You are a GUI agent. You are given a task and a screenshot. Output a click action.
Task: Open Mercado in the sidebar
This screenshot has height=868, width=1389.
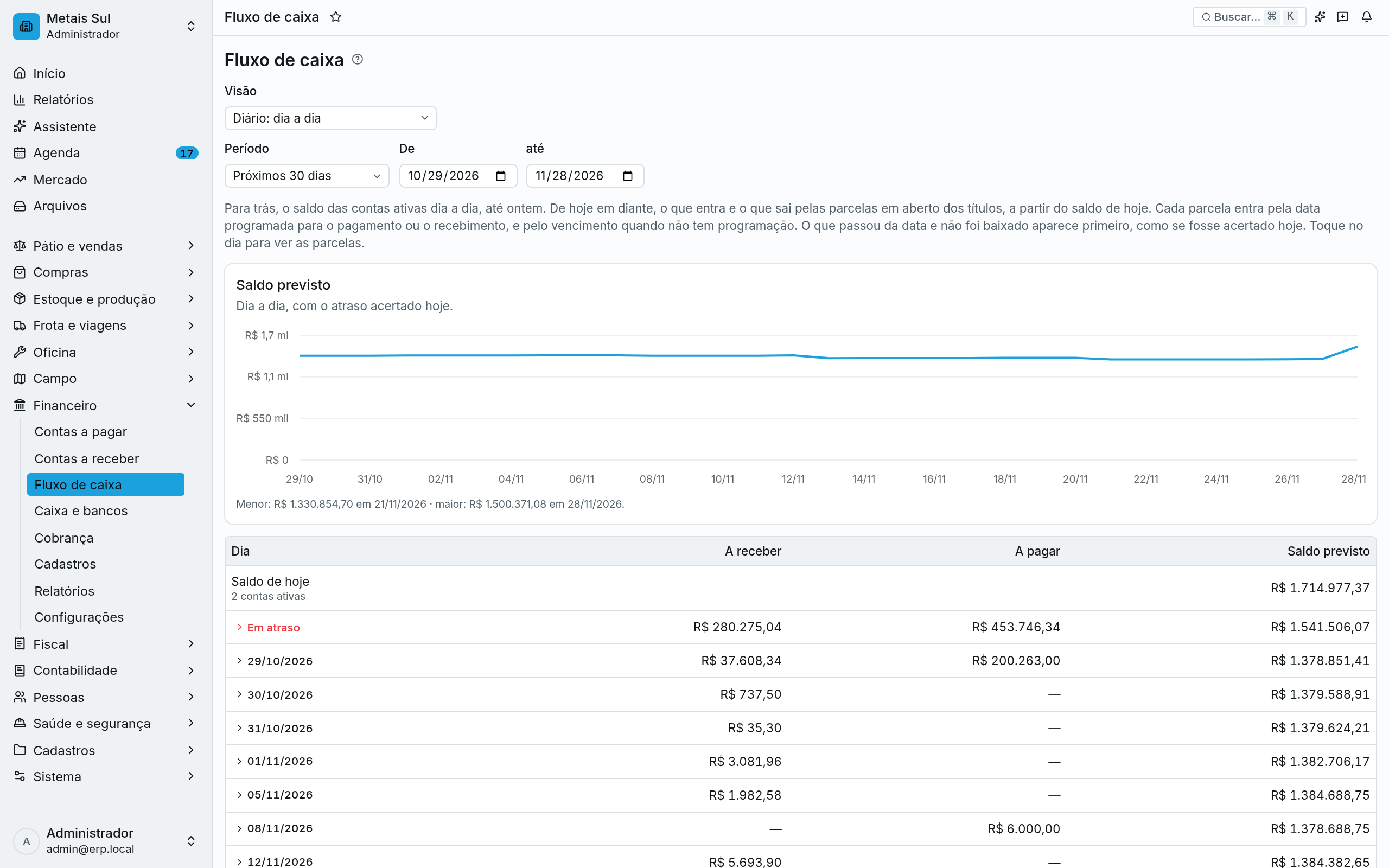pos(106,180)
